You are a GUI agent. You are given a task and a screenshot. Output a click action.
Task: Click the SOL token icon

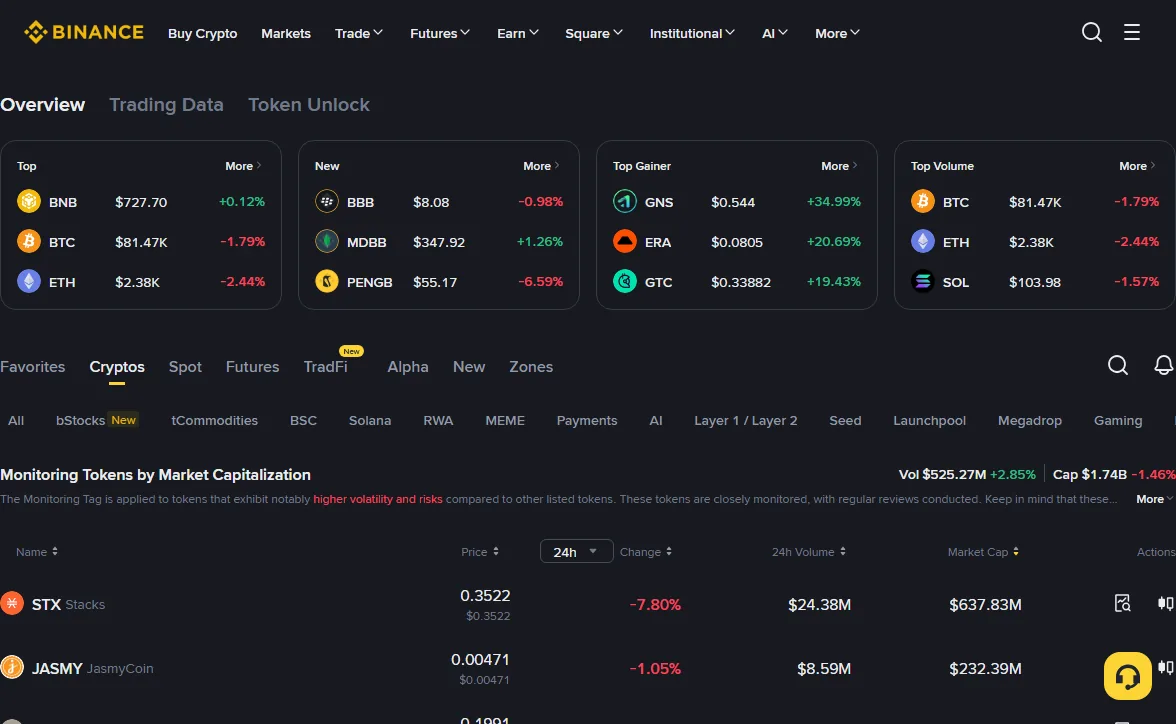point(922,281)
